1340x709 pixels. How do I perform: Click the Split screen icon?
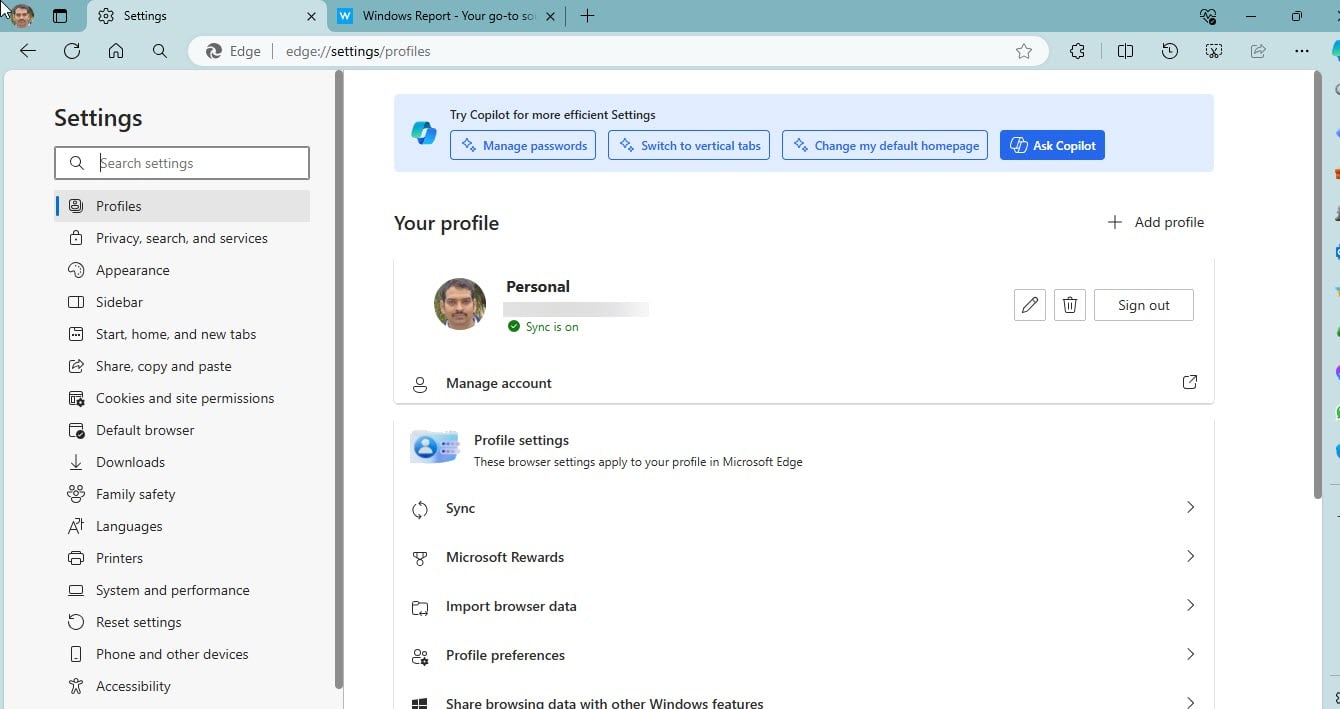(1125, 51)
